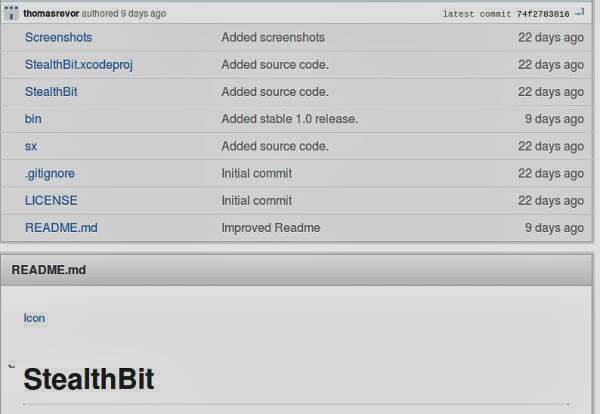Click the Icon image link in README
Image resolution: width=600 pixels, height=414 pixels.
pos(34,318)
